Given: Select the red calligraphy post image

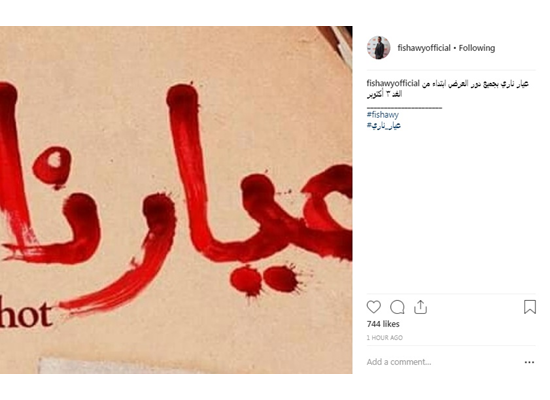Looking at the screenshot, I should click(176, 200).
